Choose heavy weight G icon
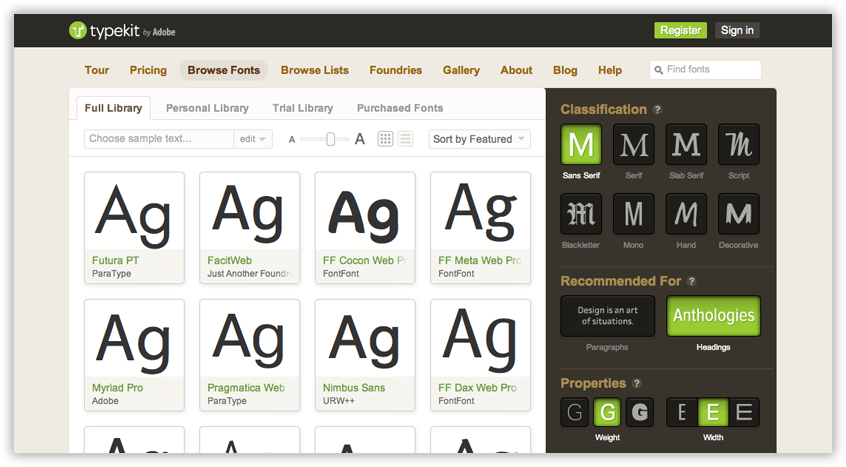Image resolution: width=846 pixels, height=467 pixels. click(640, 413)
